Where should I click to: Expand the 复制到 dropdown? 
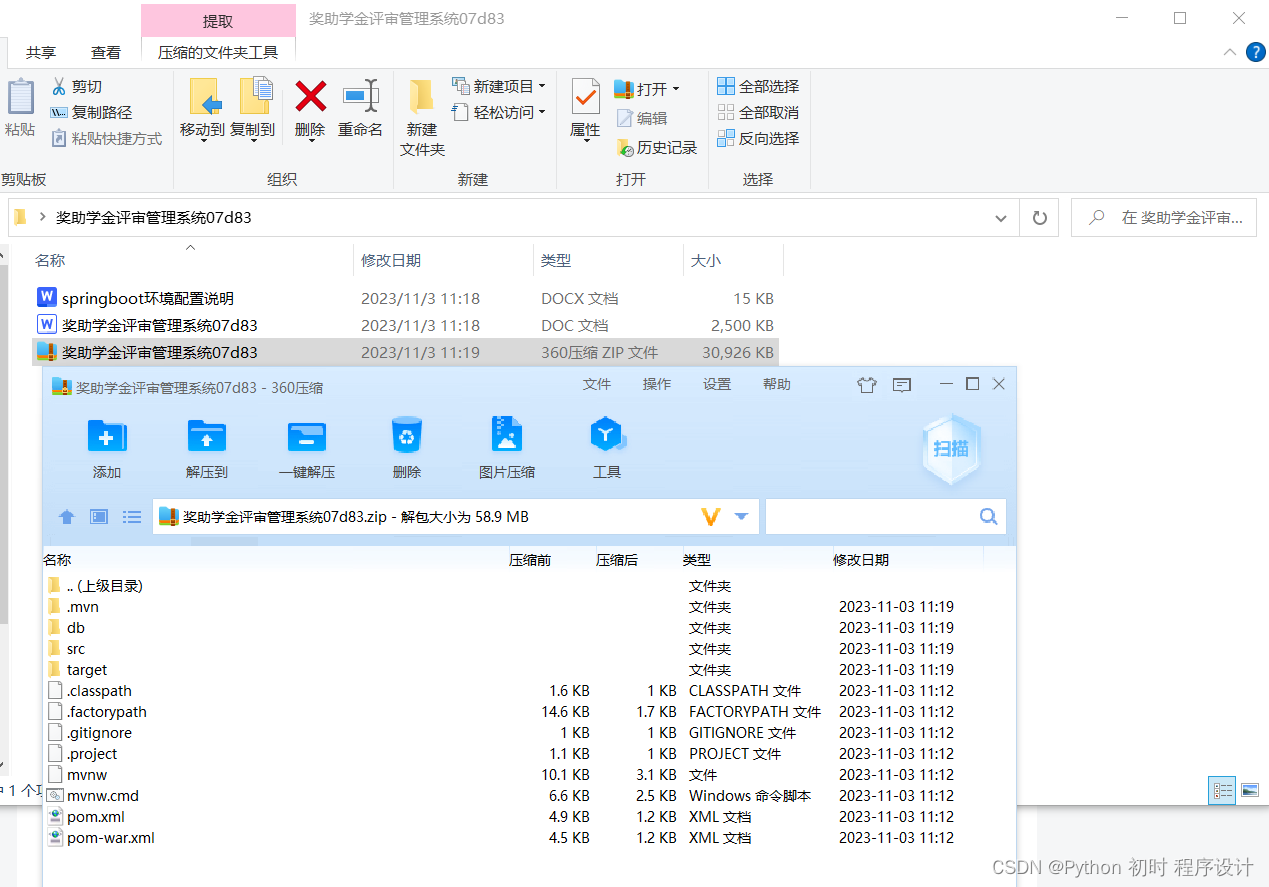point(253,141)
